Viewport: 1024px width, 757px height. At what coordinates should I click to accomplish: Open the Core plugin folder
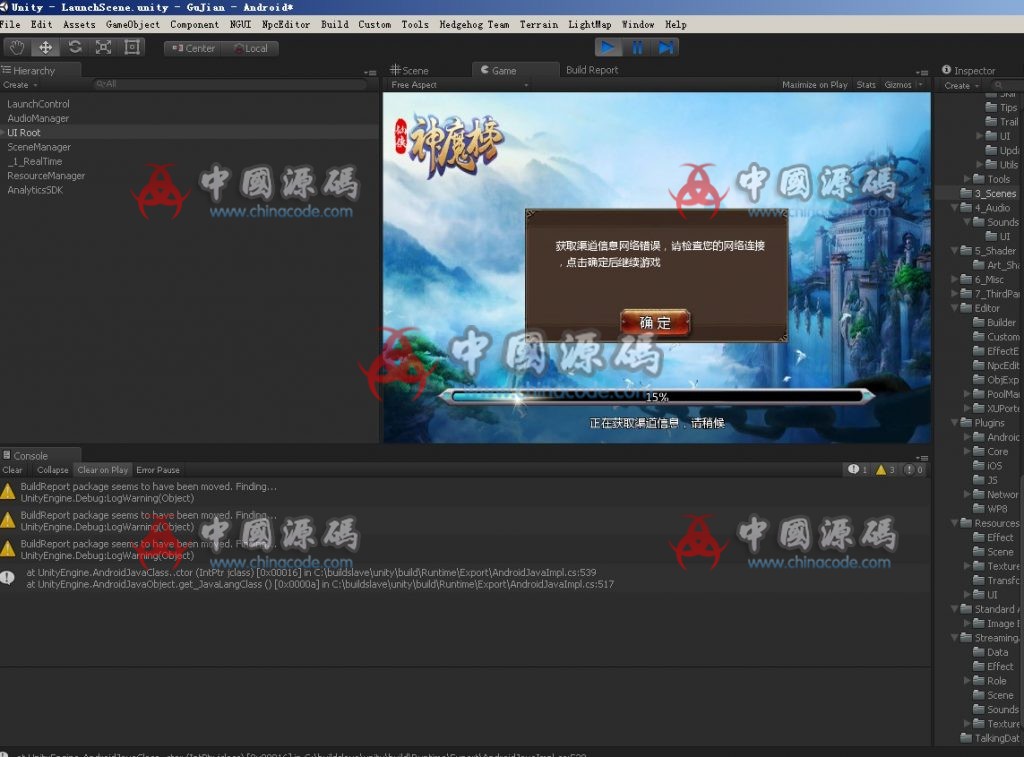point(990,451)
